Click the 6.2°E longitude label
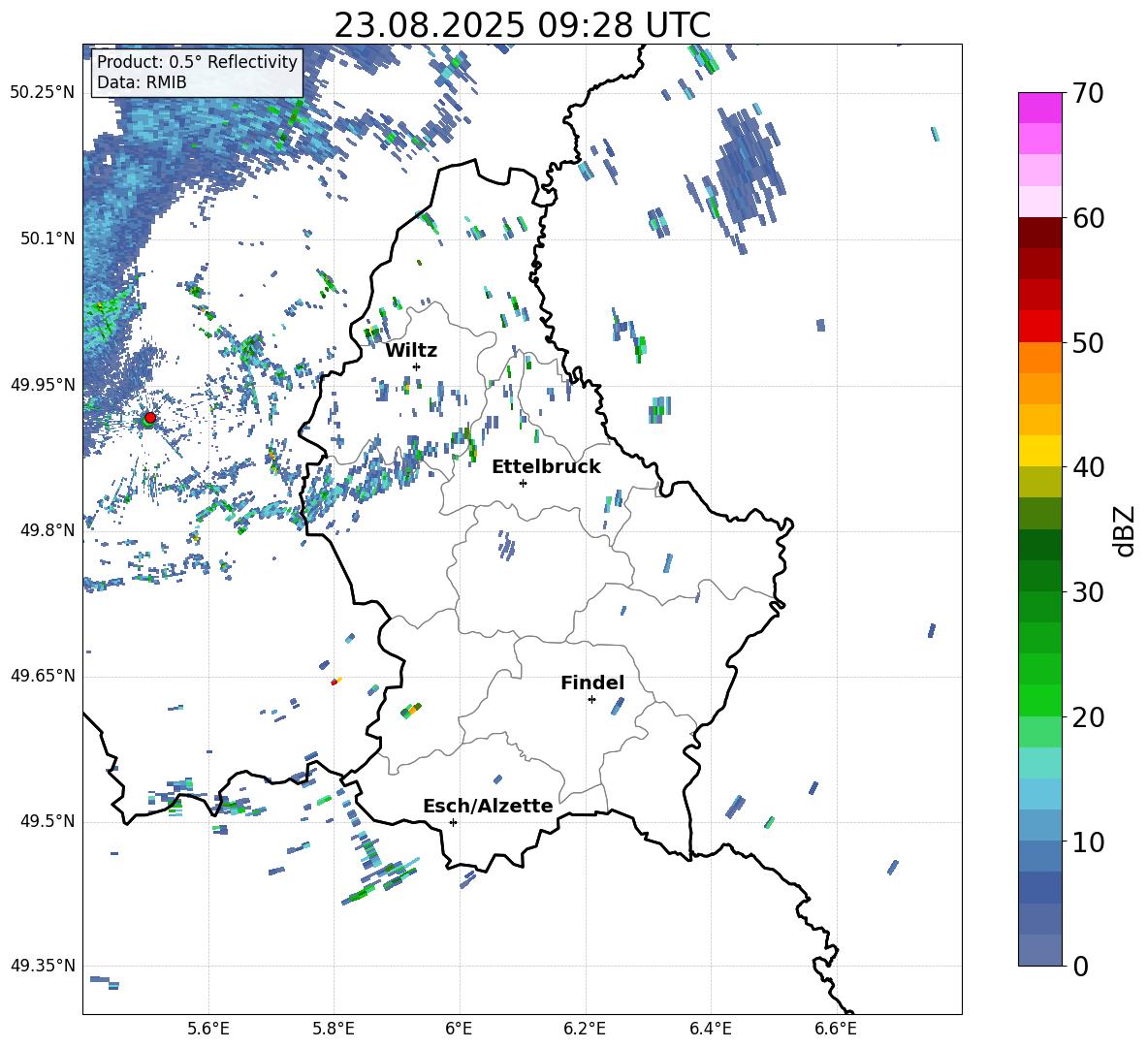This screenshot has width=1148, height=1048. (585, 1029)
